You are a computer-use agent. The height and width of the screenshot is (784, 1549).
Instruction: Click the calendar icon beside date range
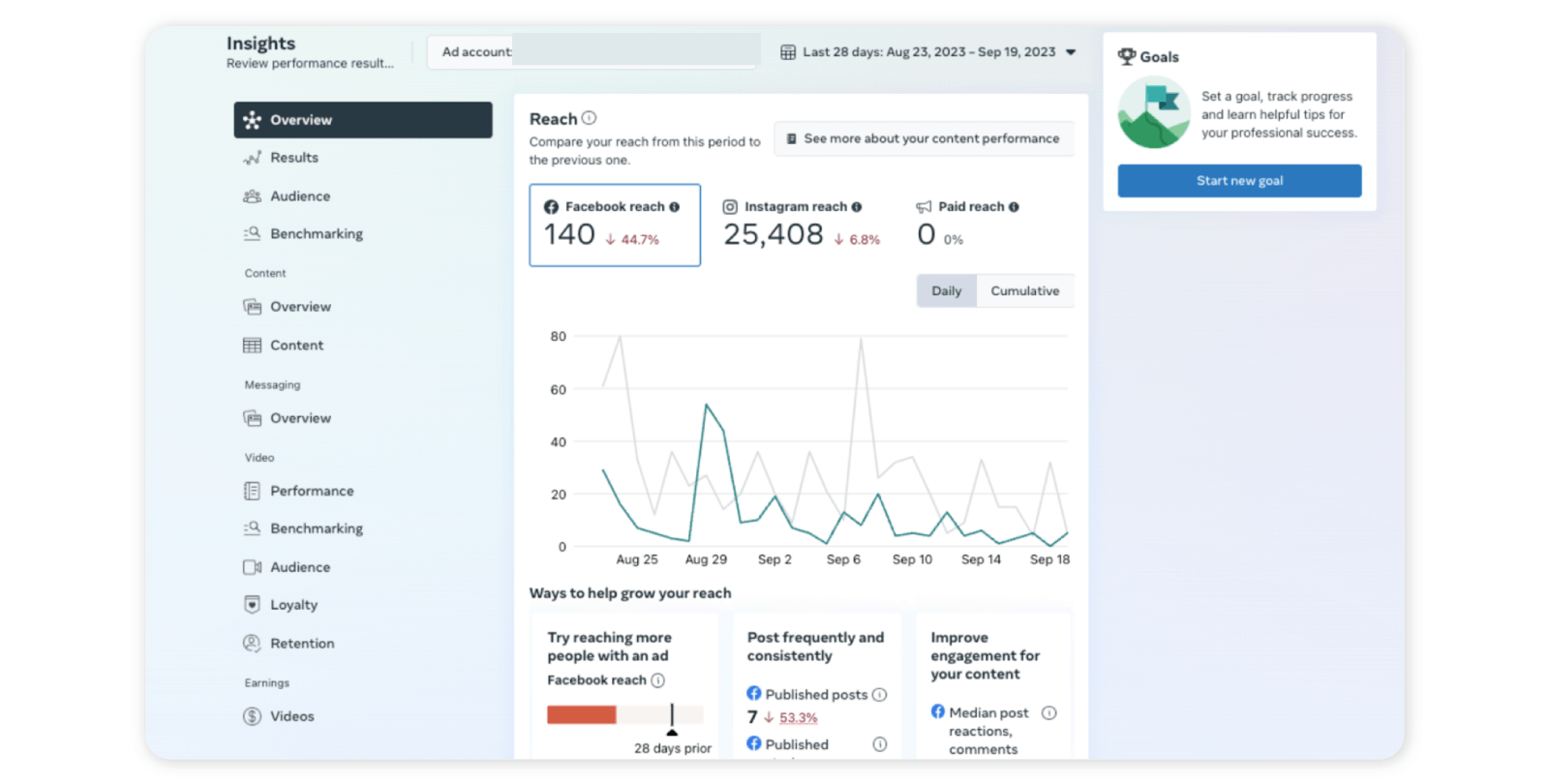click(788, 52)
